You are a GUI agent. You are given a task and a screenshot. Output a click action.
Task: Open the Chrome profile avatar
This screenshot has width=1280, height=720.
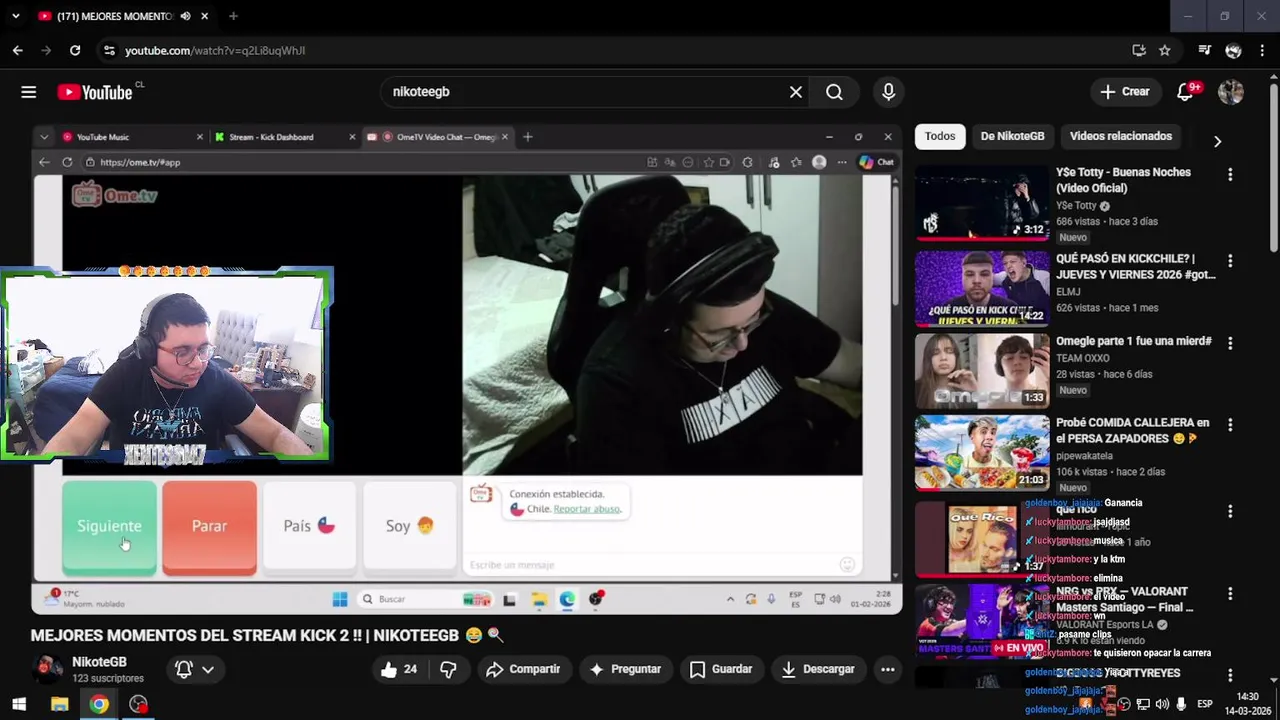[1233, 50]
